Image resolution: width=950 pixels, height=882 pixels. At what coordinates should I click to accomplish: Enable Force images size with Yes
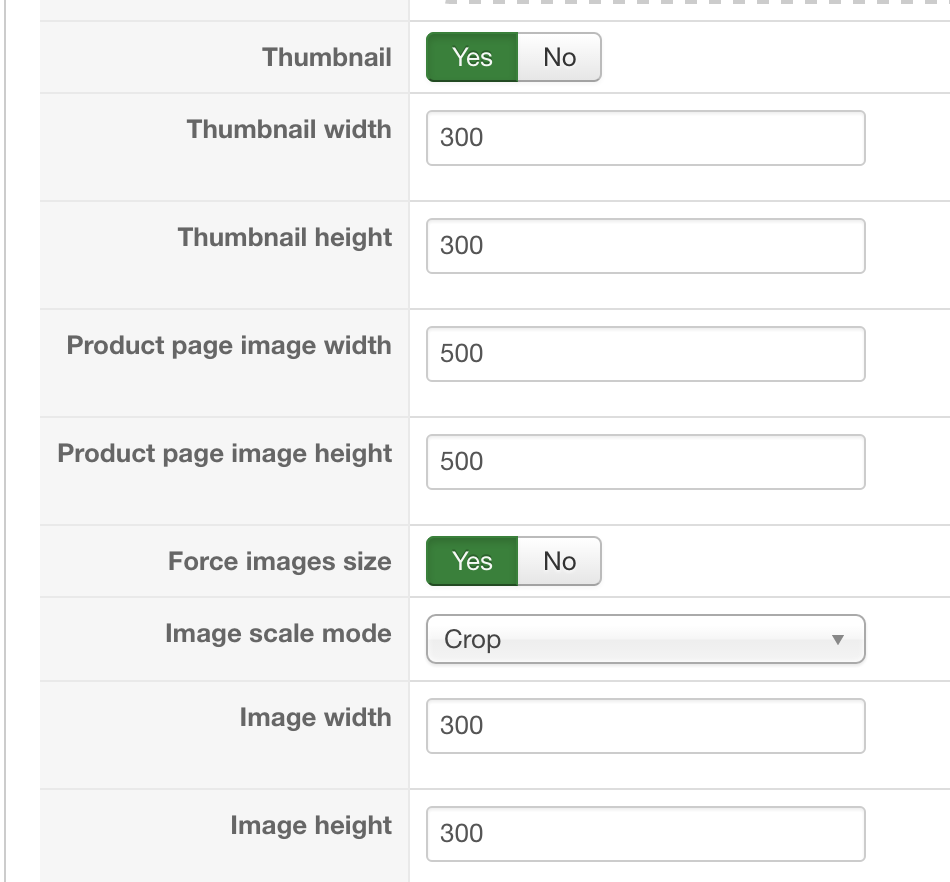coord(472,561)
